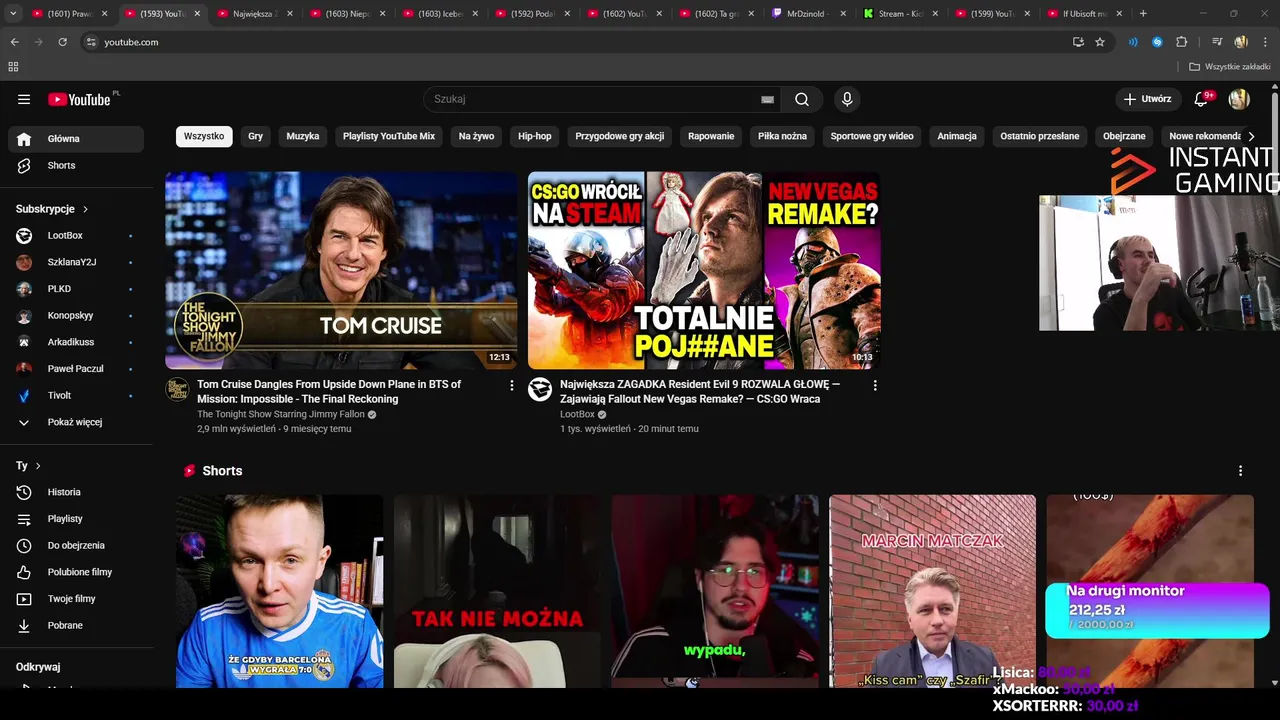Open the Konopskyy subscription channel

(76, 316)
